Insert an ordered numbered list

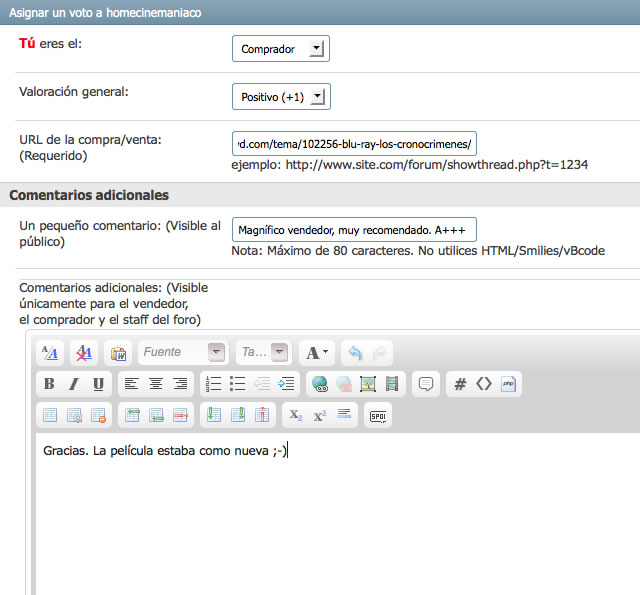[x=212, y=384]
